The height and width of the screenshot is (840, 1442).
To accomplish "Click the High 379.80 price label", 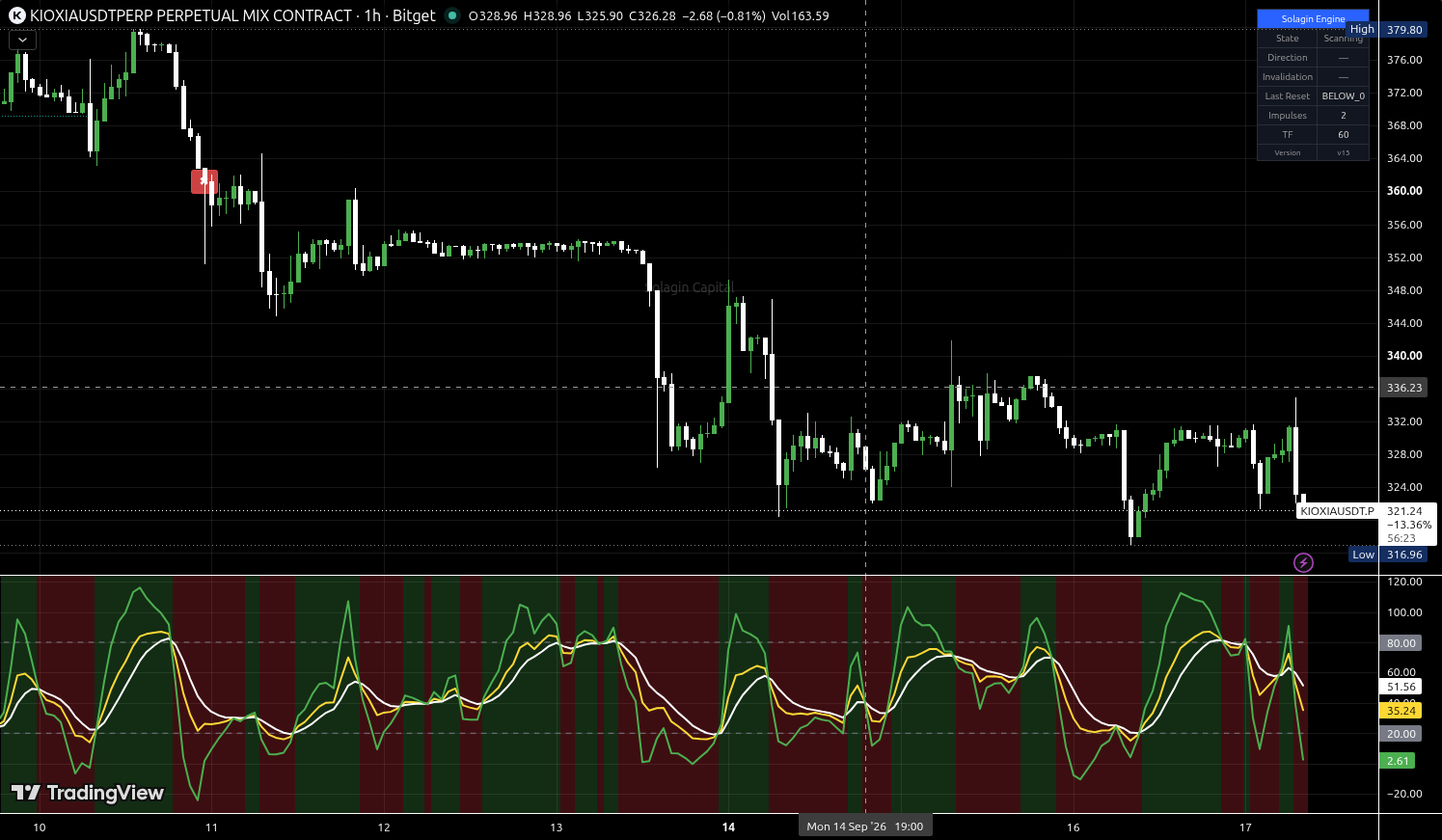I will point(1386,30).
